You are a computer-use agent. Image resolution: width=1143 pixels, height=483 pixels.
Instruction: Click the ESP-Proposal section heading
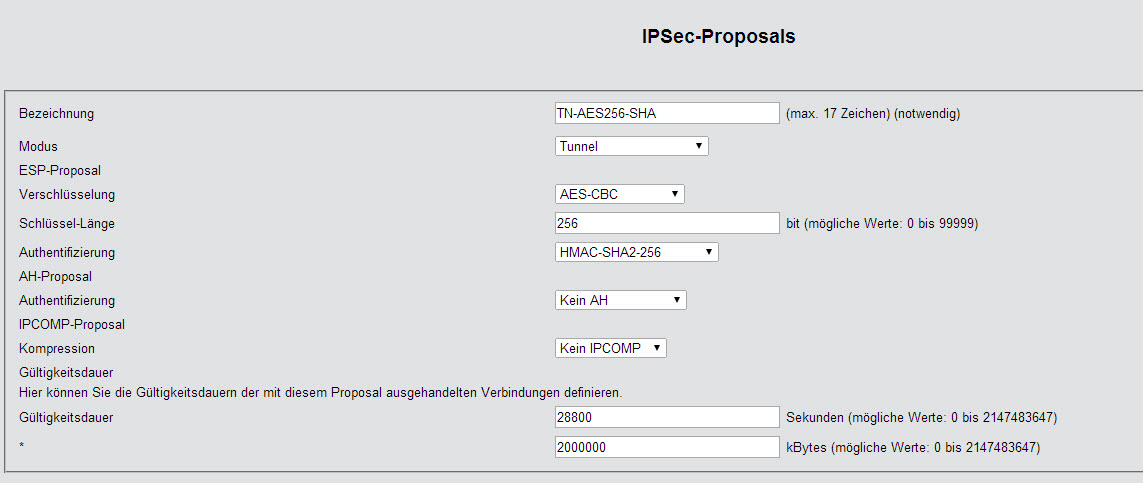[60, 171]
